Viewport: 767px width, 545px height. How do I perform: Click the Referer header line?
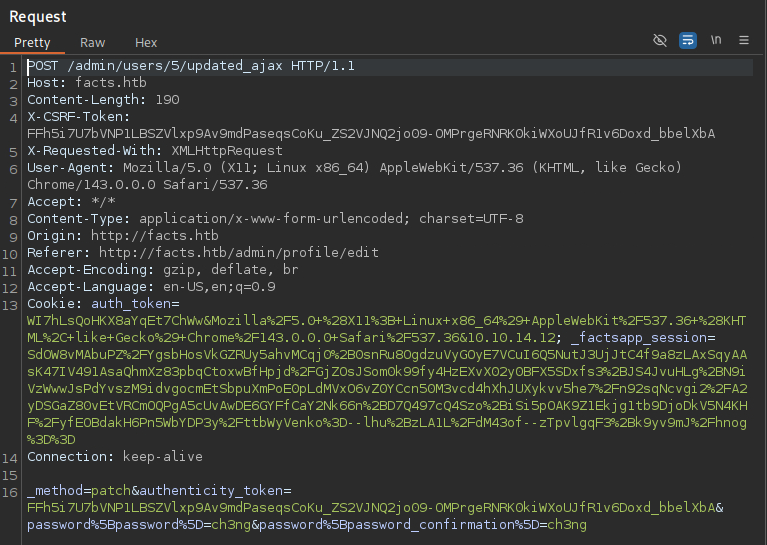[203, 253]
